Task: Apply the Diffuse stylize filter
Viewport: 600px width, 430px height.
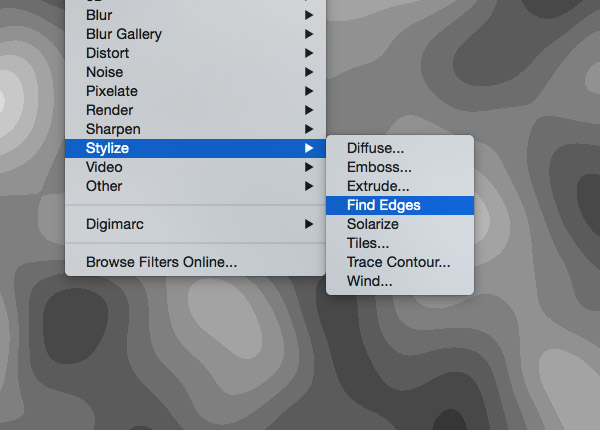Action: 375,148
